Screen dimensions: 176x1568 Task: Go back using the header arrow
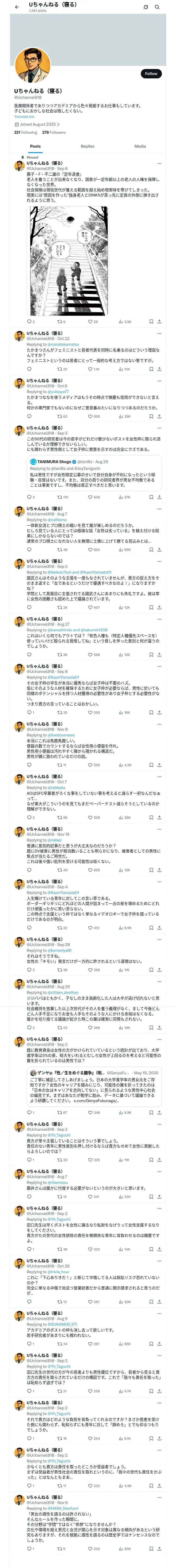tap(16, 7)
